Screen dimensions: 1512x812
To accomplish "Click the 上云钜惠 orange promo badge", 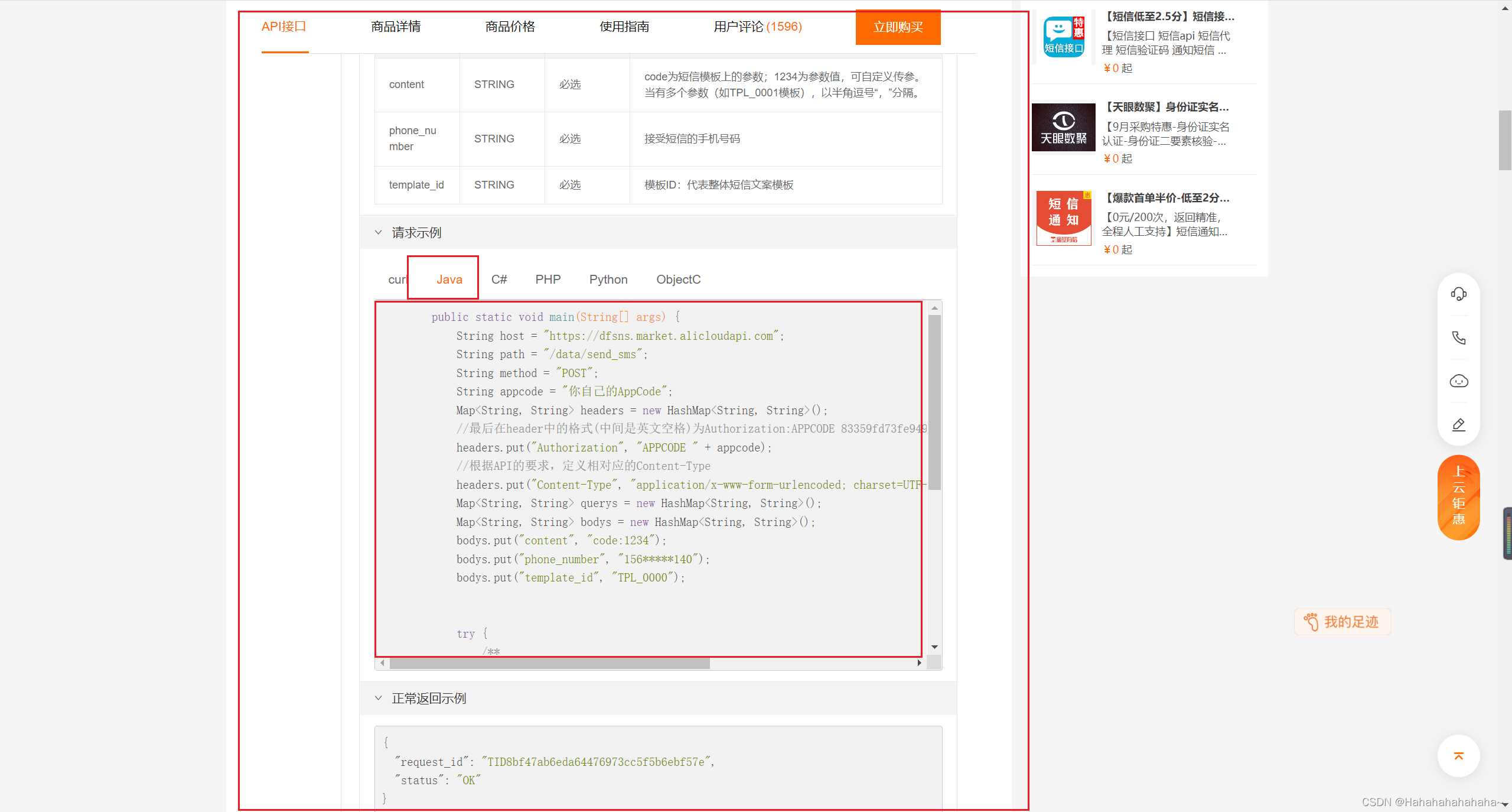I will point(1458,496).
